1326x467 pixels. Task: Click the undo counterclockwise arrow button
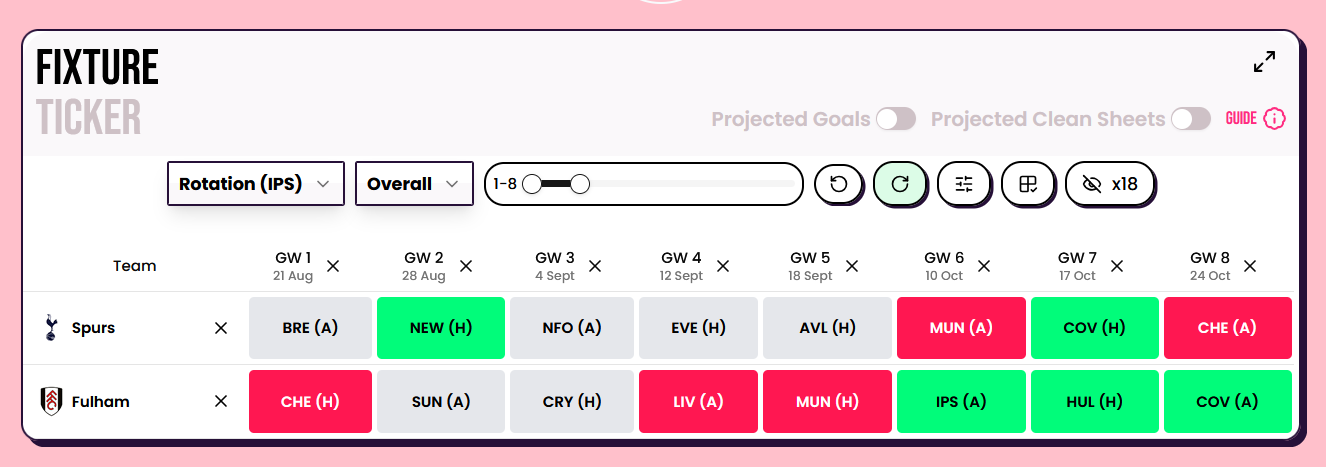pyautogui.click(x=839, y=184)
